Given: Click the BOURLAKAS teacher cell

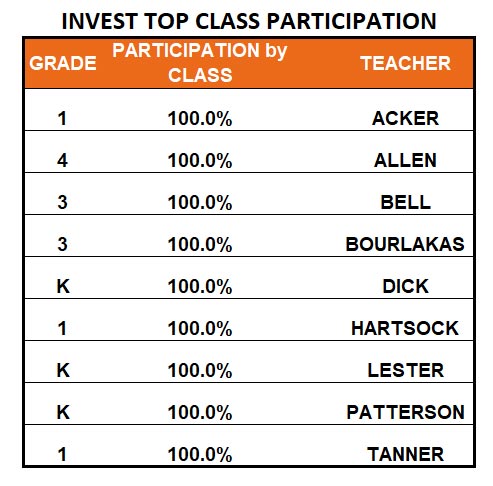Looking at the screenshot, I should [405, 244].
